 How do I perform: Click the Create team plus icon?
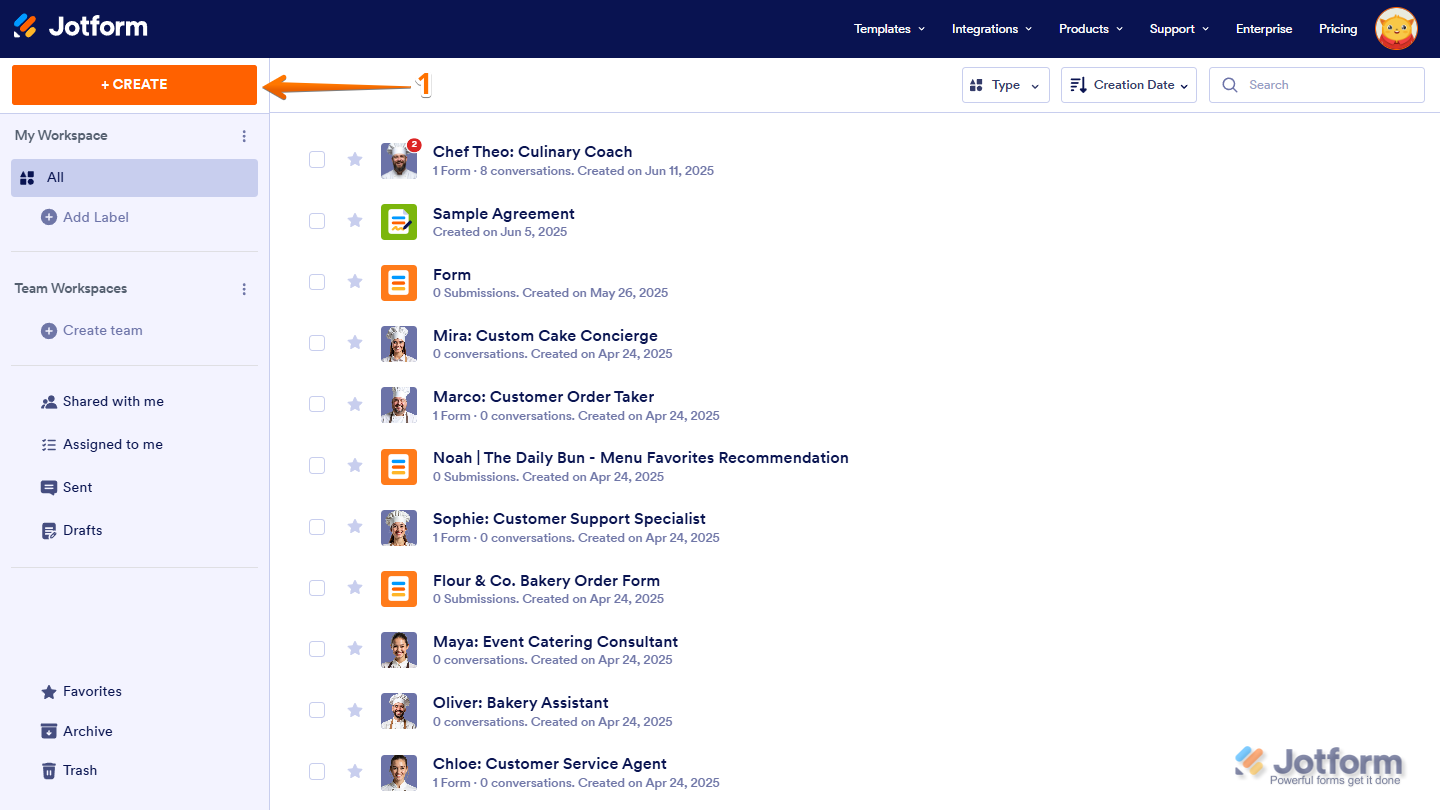49,330
